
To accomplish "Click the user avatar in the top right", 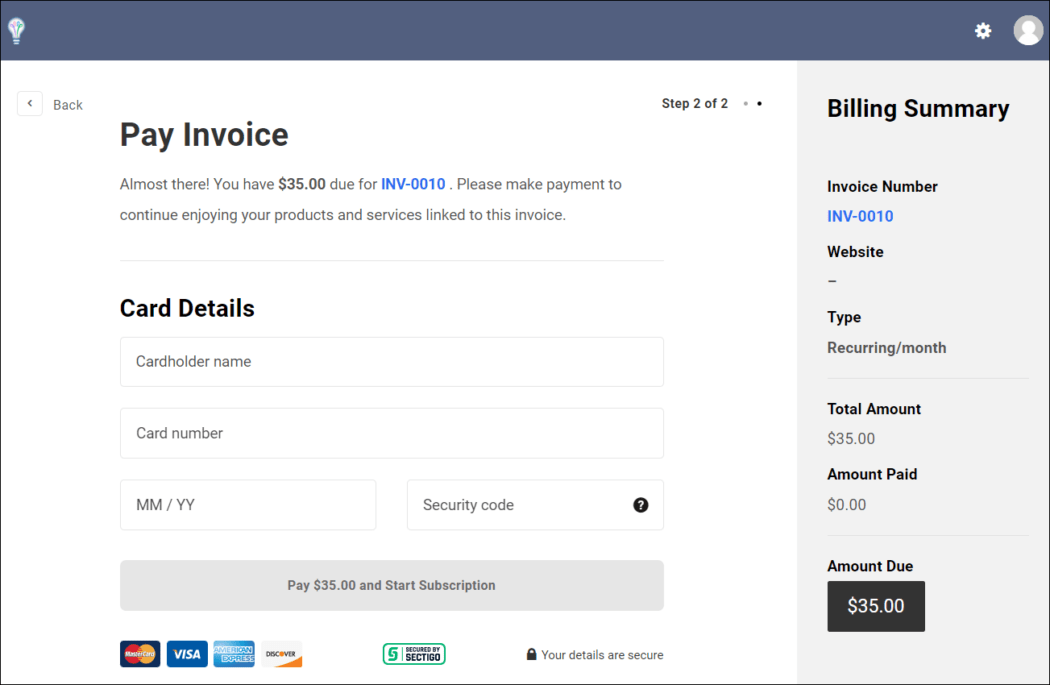I will 1028,30.
